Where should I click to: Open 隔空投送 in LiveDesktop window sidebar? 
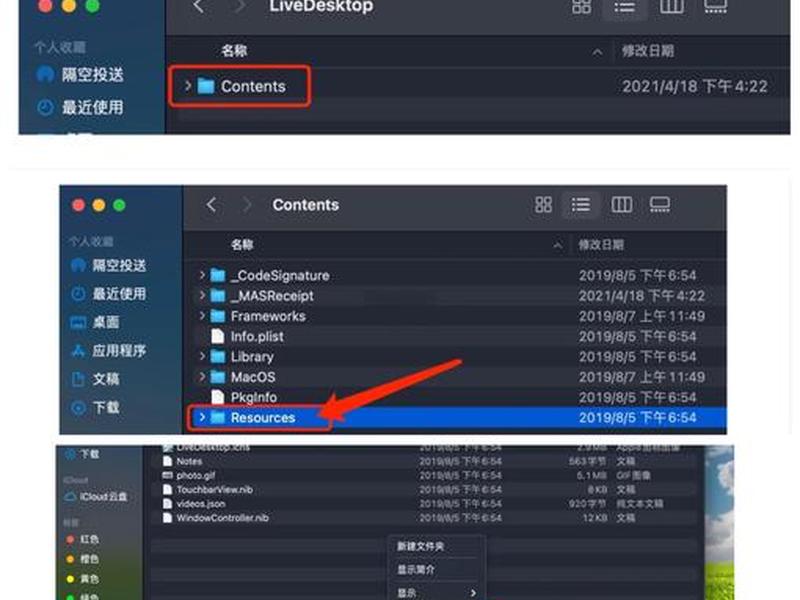(80, 75)
